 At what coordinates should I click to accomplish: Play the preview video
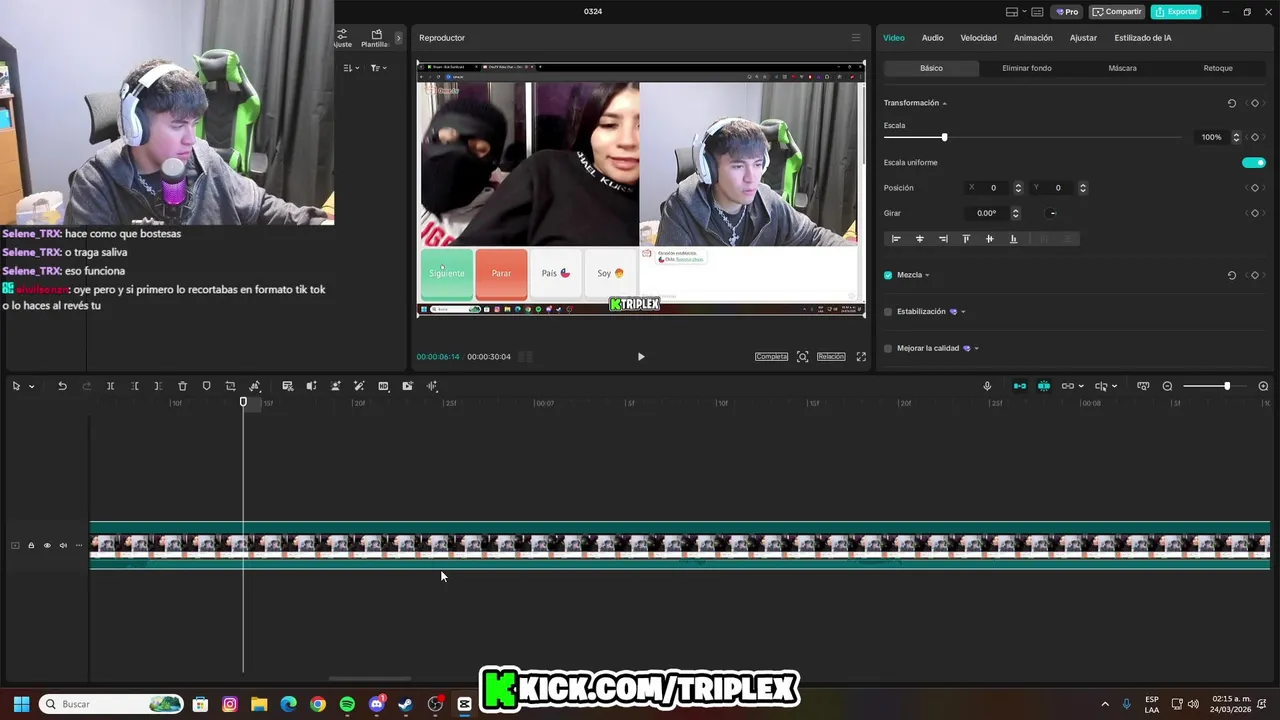coord(641,357)
